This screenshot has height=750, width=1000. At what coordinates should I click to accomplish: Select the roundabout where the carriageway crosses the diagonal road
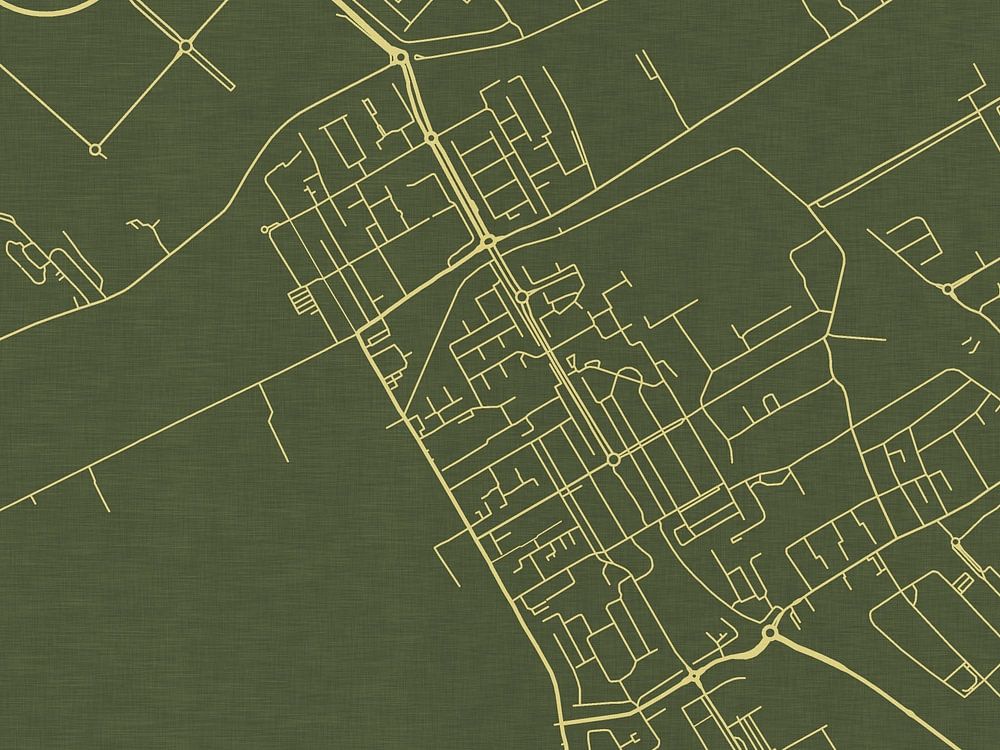pyautogui.click(x=489, y=241)
